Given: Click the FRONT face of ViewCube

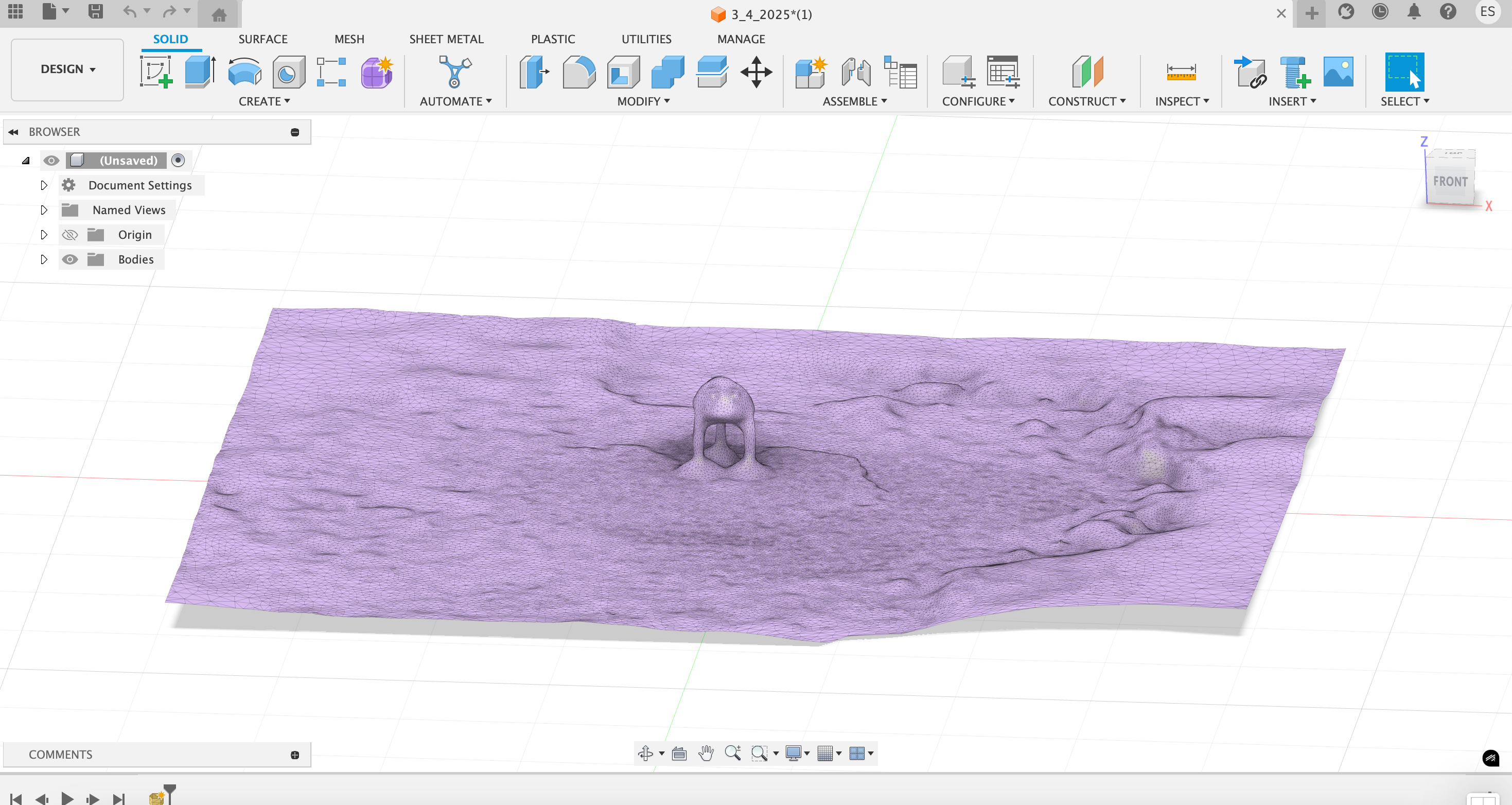Looking at the screenshot, I should (1450, 181).
